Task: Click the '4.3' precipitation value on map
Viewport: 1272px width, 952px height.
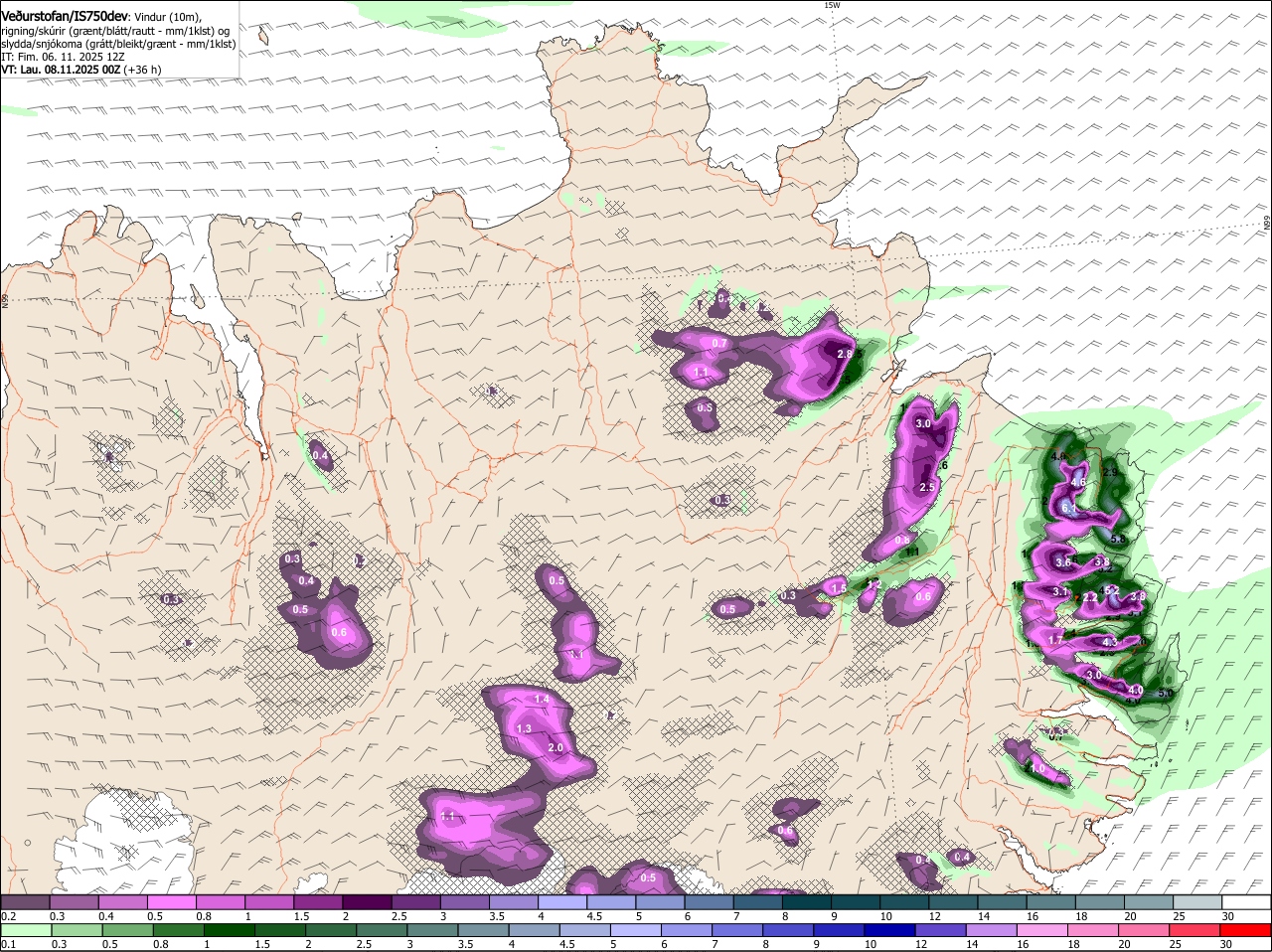Action: [x=1110, y=643]
